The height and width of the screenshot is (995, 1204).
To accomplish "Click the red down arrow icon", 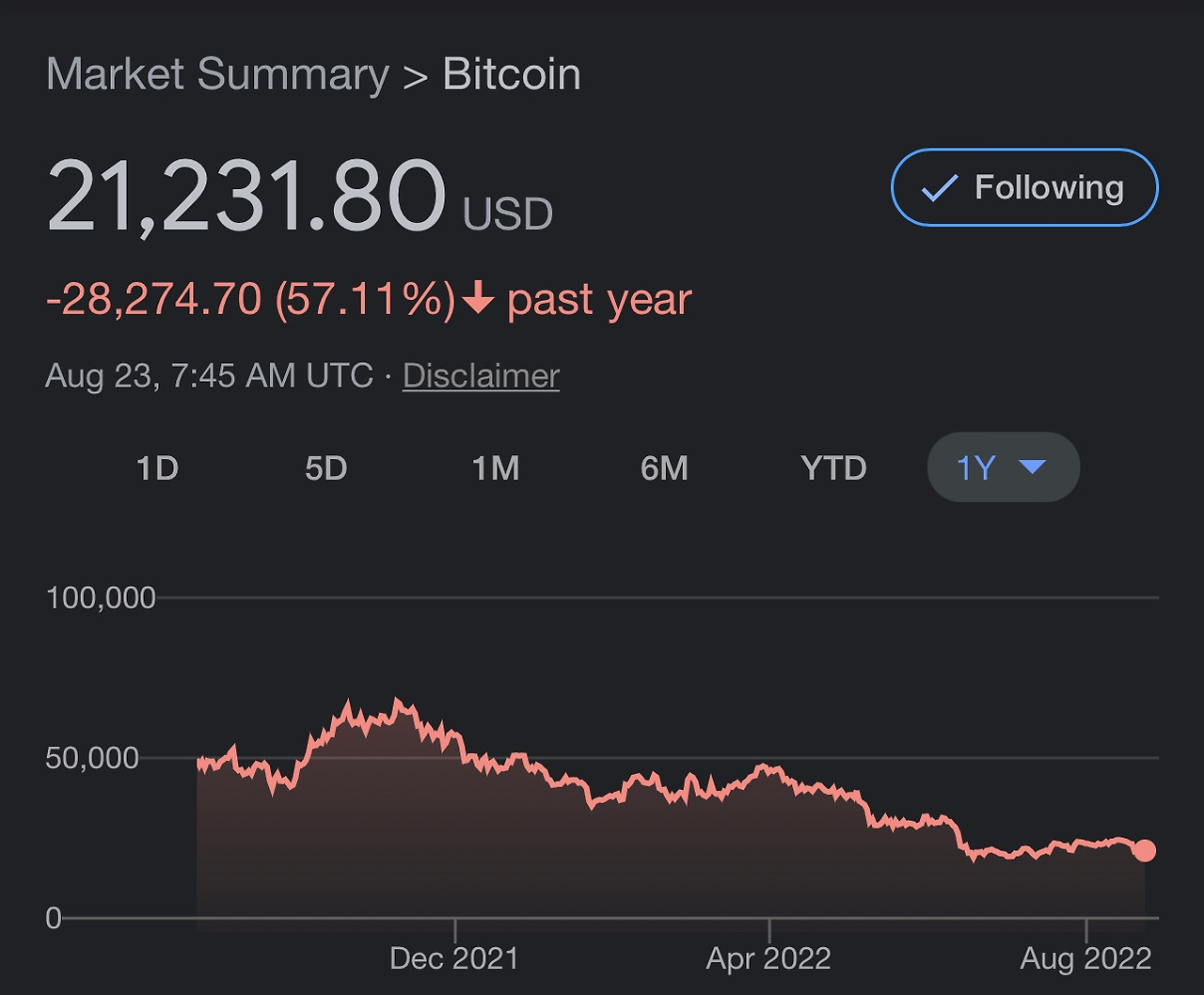I will point(479,300).
